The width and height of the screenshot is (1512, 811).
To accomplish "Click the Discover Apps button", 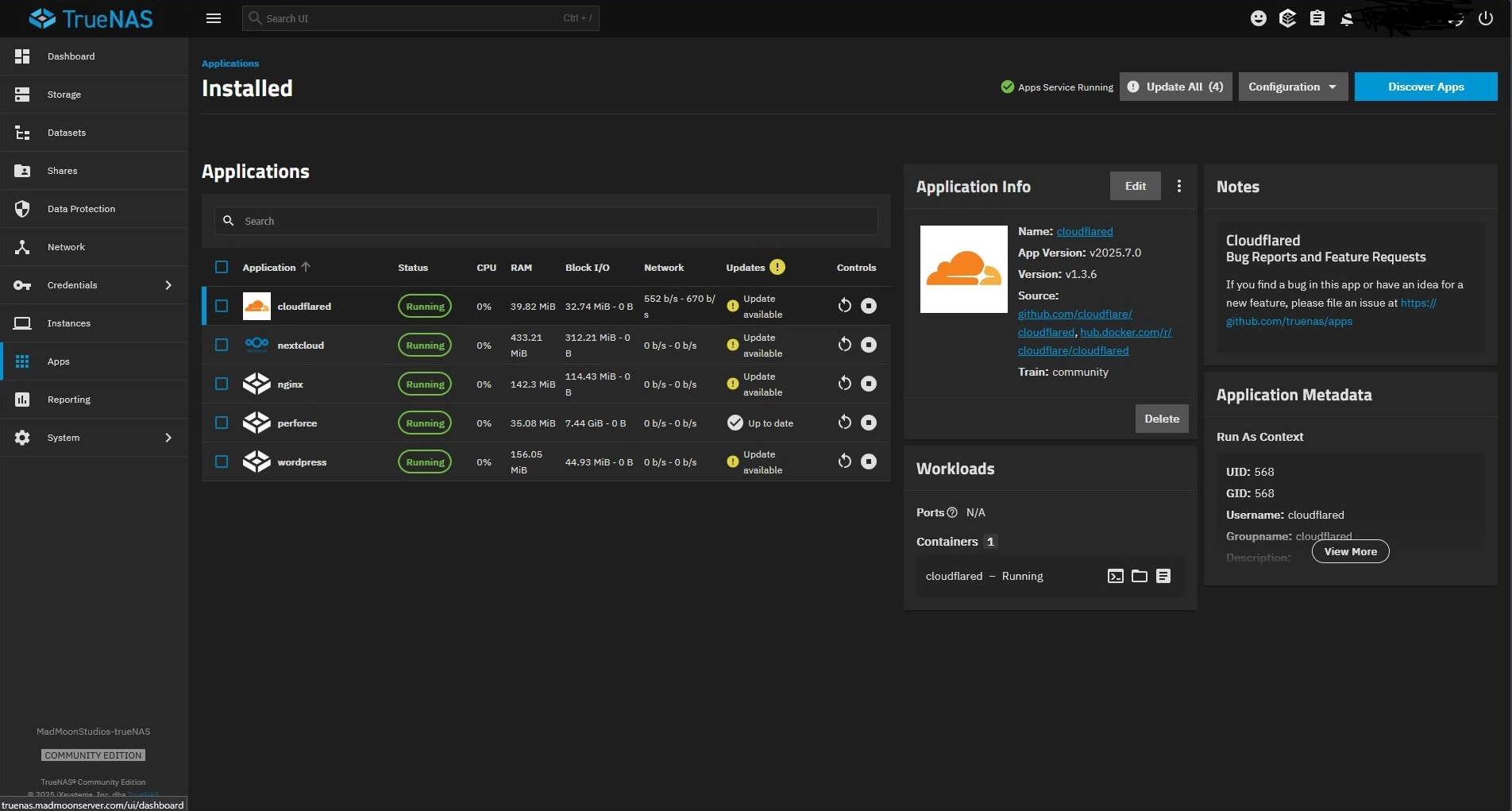I will (x=1425, y=87).
